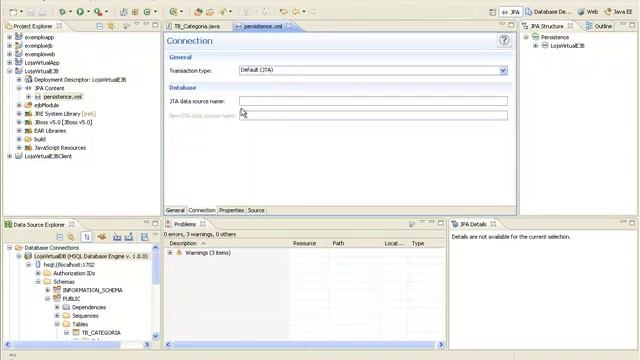
Task: Click the SQL scrapbook icon in Data Source Explorer
Action: pyautogui.click(x=144, y=237)
